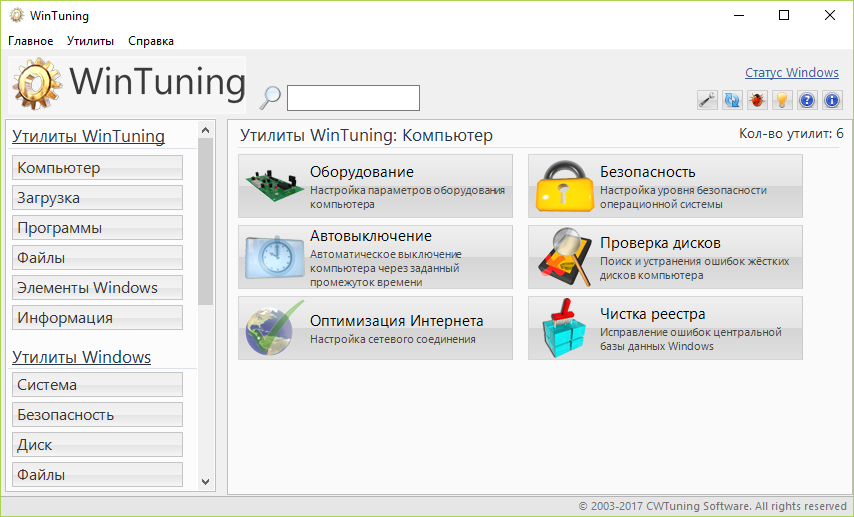This screenshot has width=854, height=517.
Task: Click the brush and cubes Чистка реестра icon
Action: pos(565,328)
